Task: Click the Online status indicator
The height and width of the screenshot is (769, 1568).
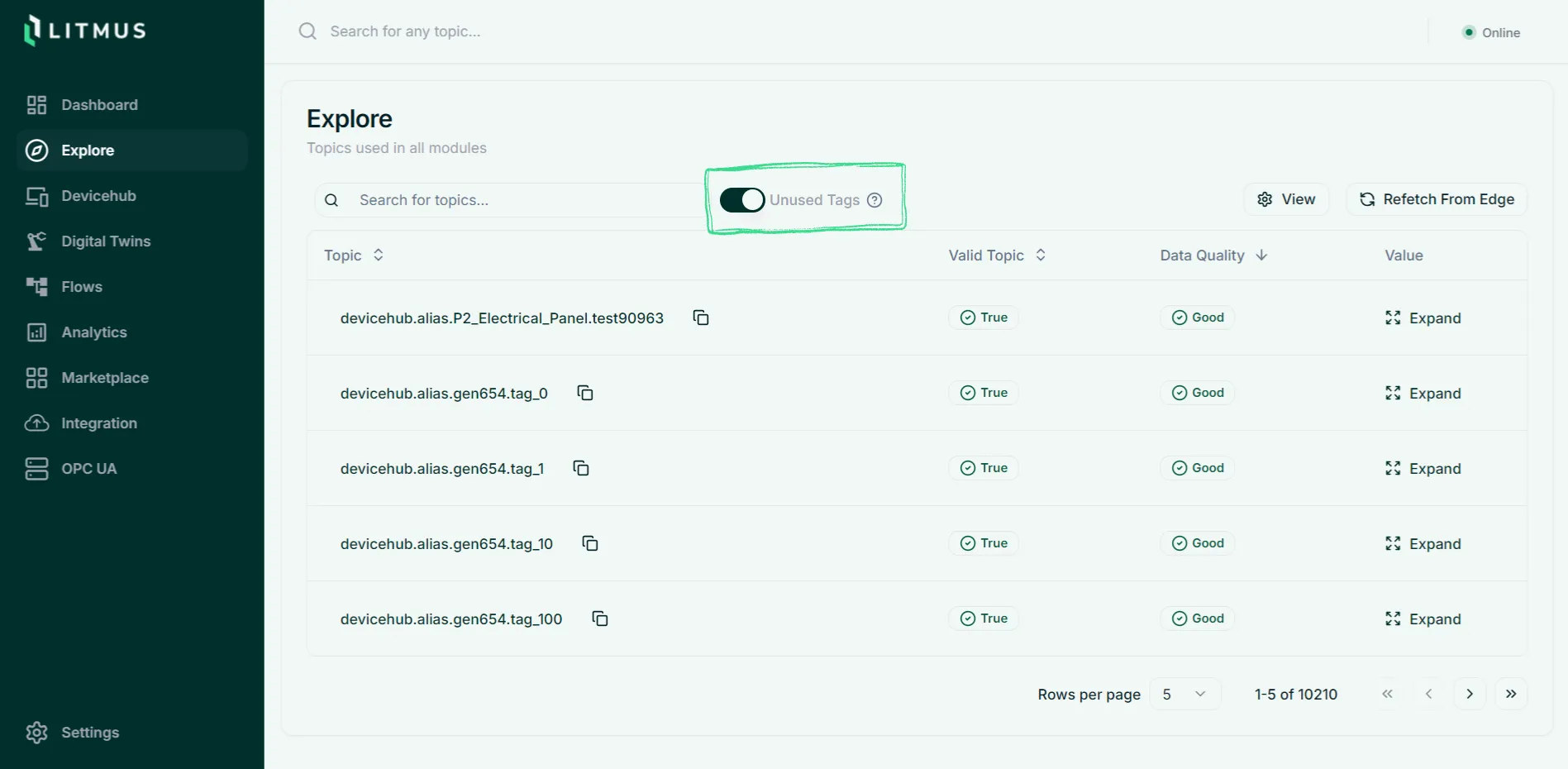Action: (x=1492, y=32)
